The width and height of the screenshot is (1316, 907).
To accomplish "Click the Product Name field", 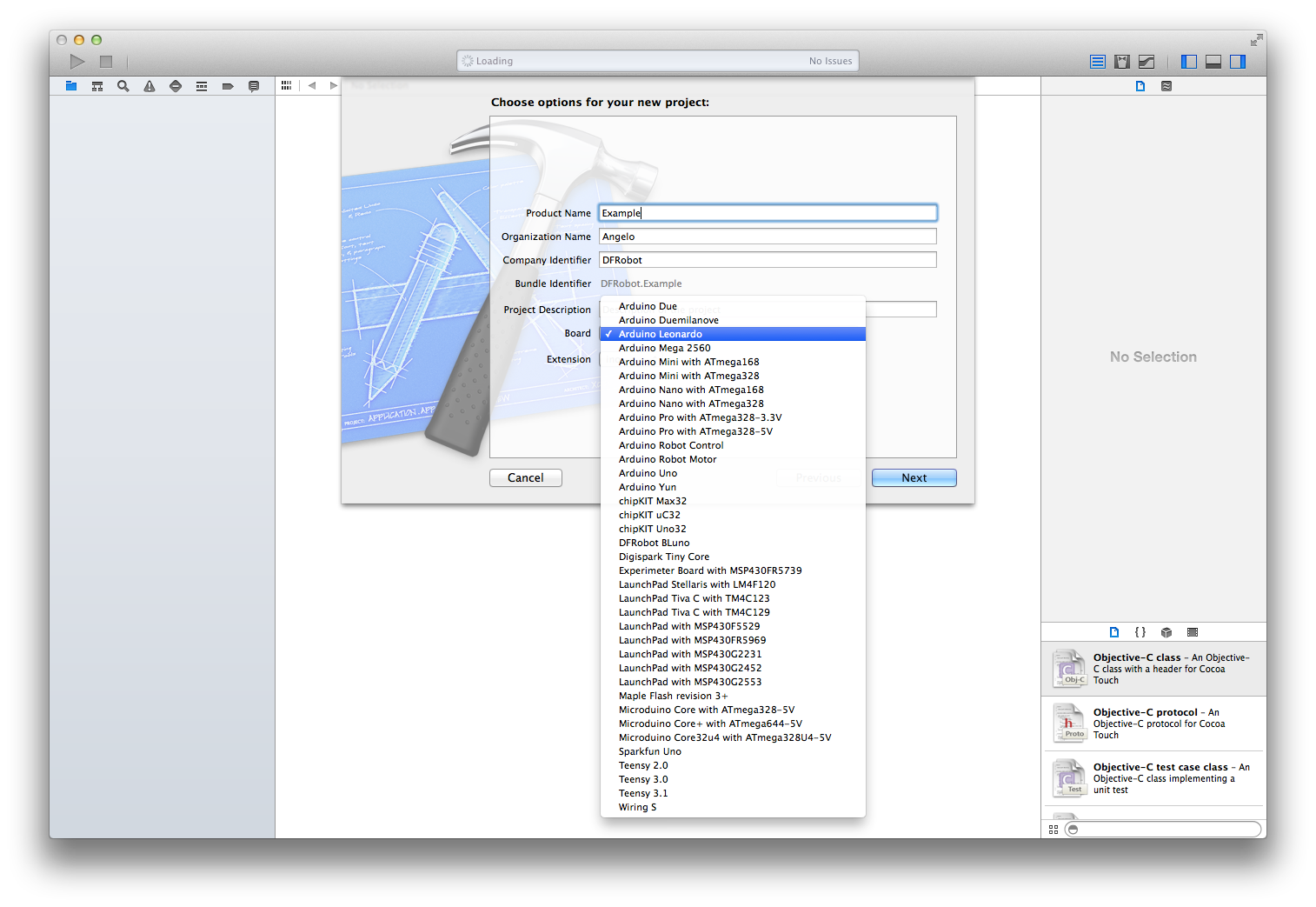I will click(768, 213).
